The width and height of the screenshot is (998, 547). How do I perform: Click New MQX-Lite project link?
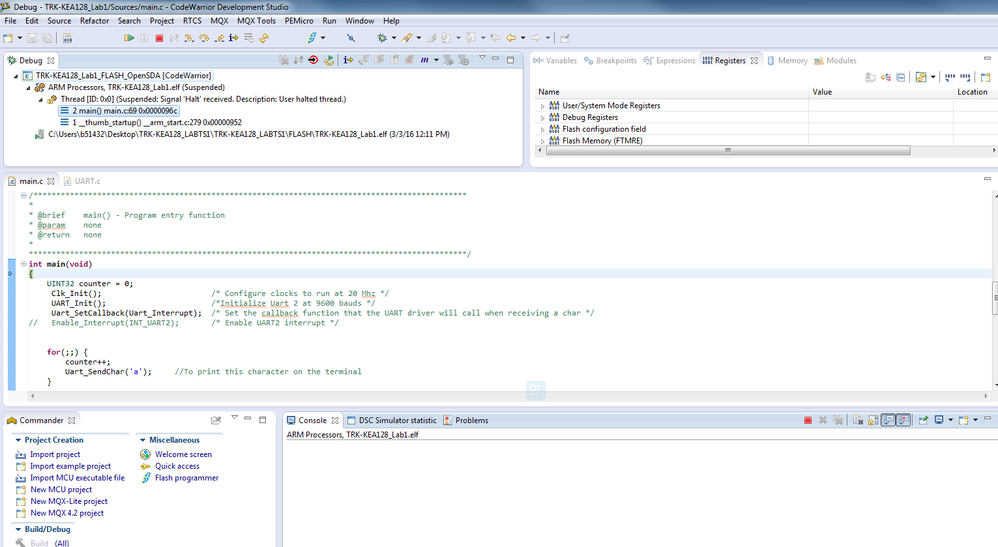click(69, 501)
